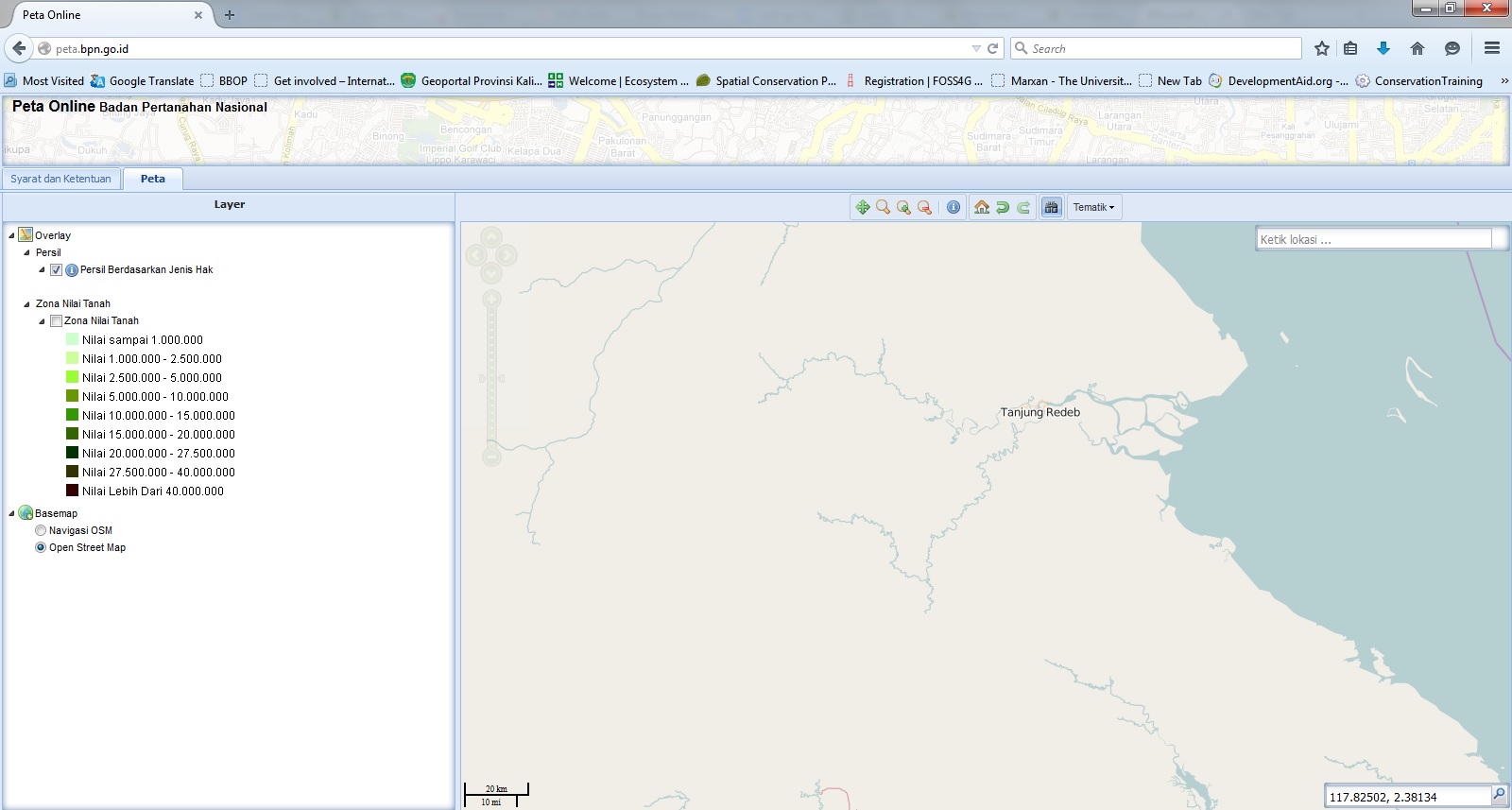Go to previous map view
The height and width of the screenshot is (810, 1512).
(1003, 207)
